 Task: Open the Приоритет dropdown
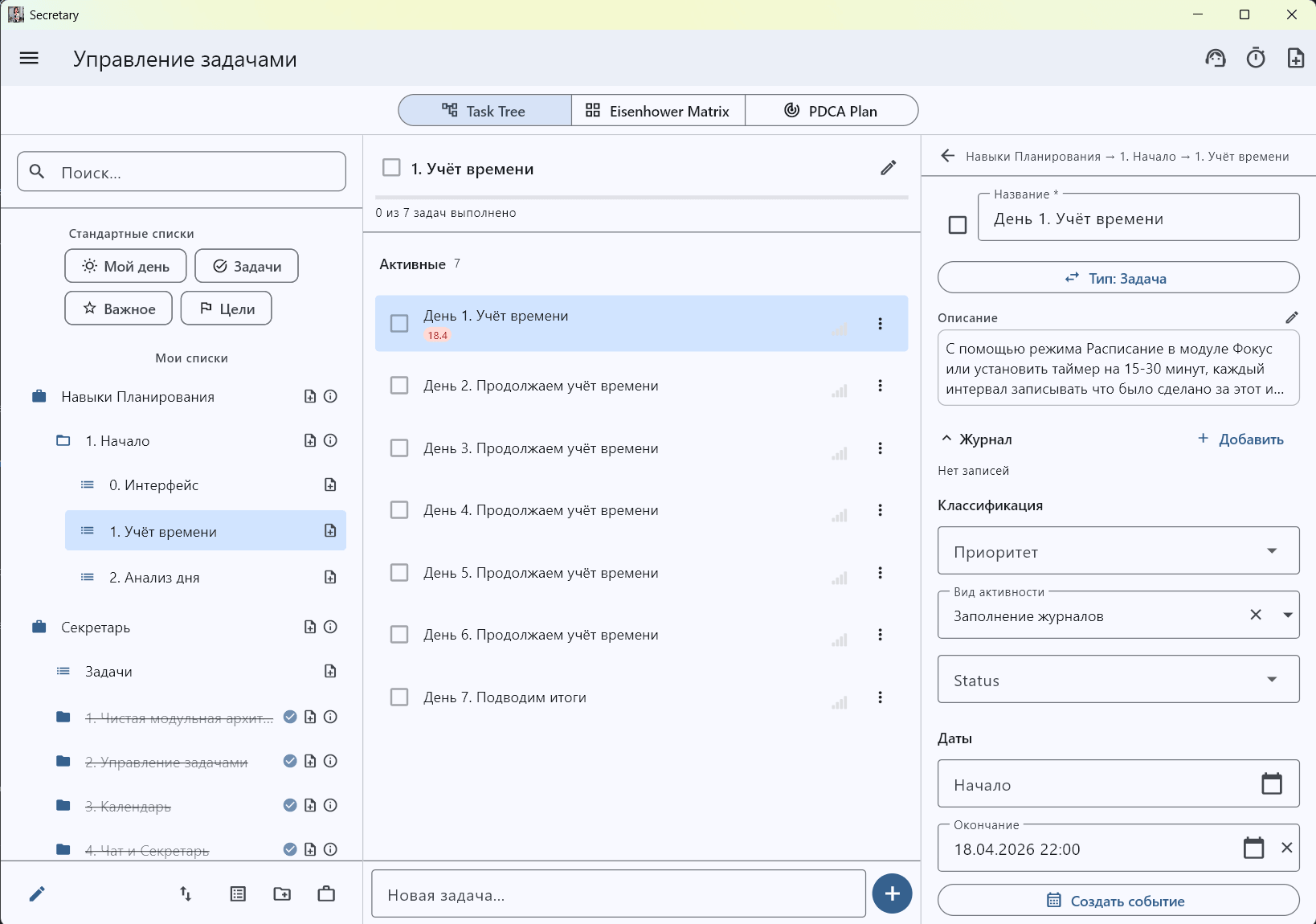tap(1118, 551)
